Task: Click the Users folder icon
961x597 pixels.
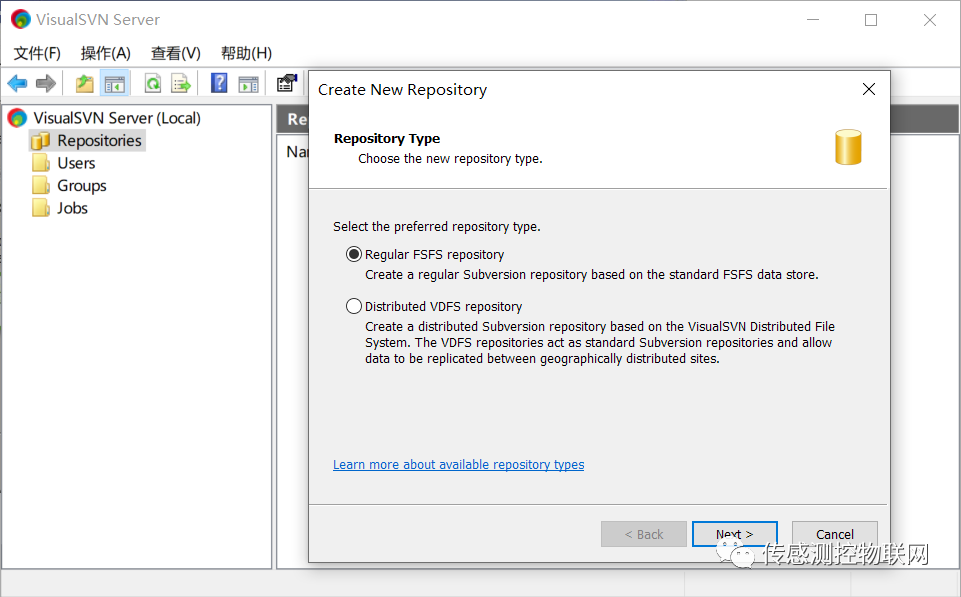Action: [40, 163]
